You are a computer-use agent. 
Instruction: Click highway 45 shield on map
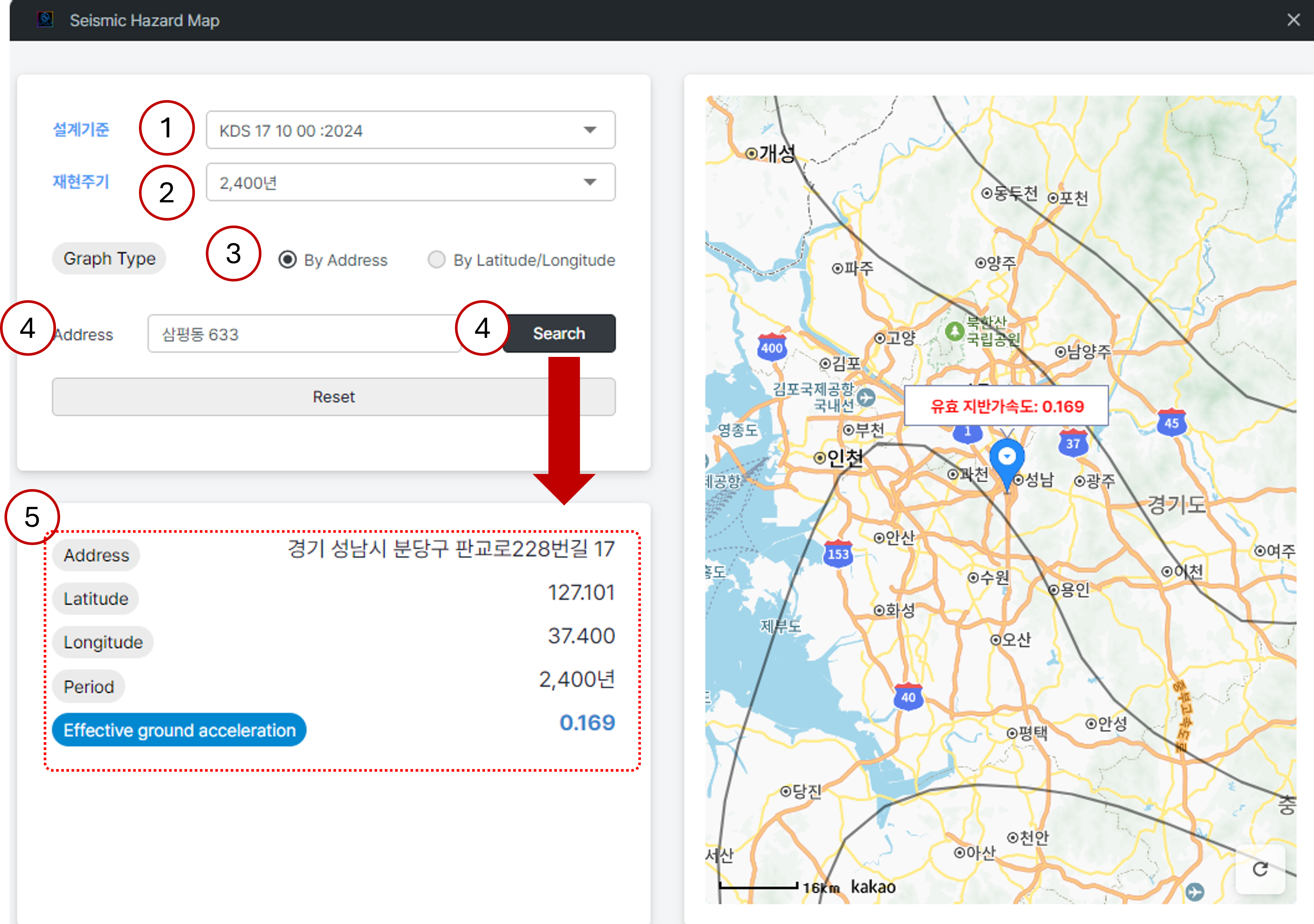coord(1171,423)
